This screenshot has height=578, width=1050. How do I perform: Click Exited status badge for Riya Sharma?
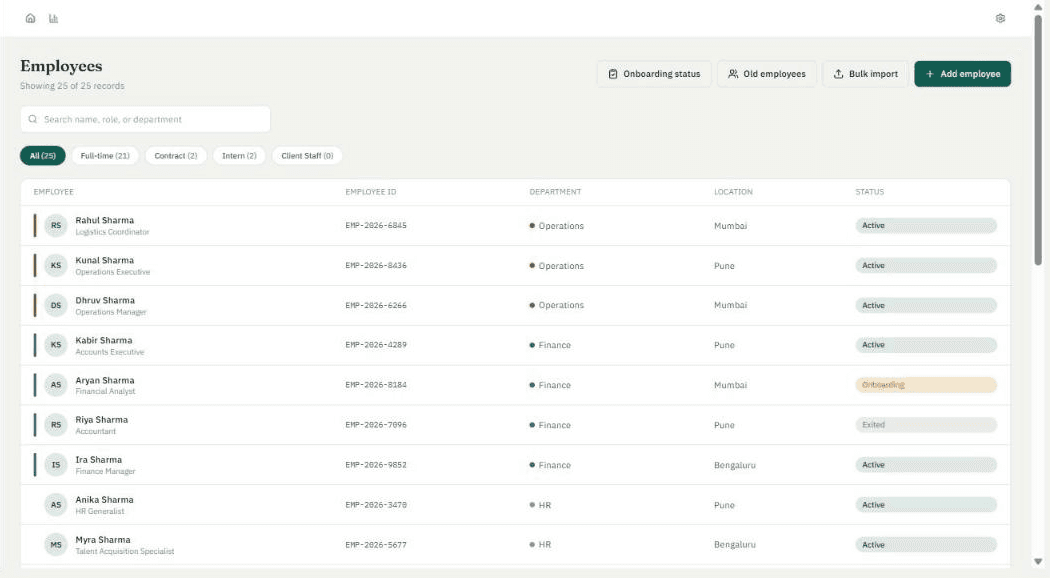[926, 425]
